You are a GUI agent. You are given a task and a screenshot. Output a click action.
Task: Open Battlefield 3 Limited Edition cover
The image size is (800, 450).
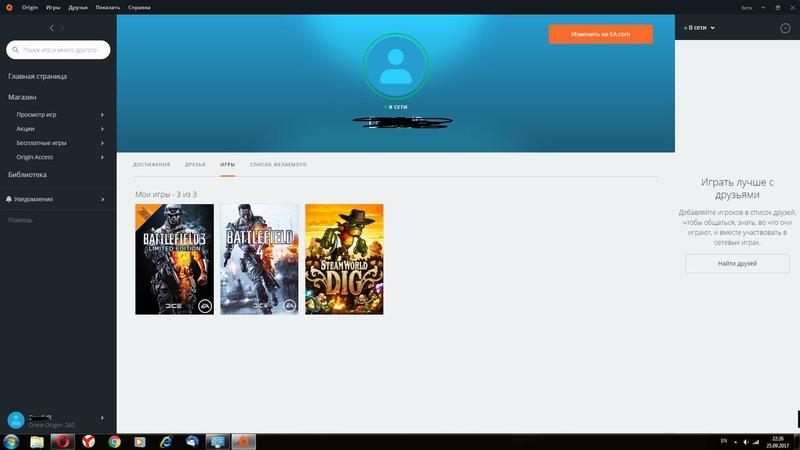pos(174,259)
